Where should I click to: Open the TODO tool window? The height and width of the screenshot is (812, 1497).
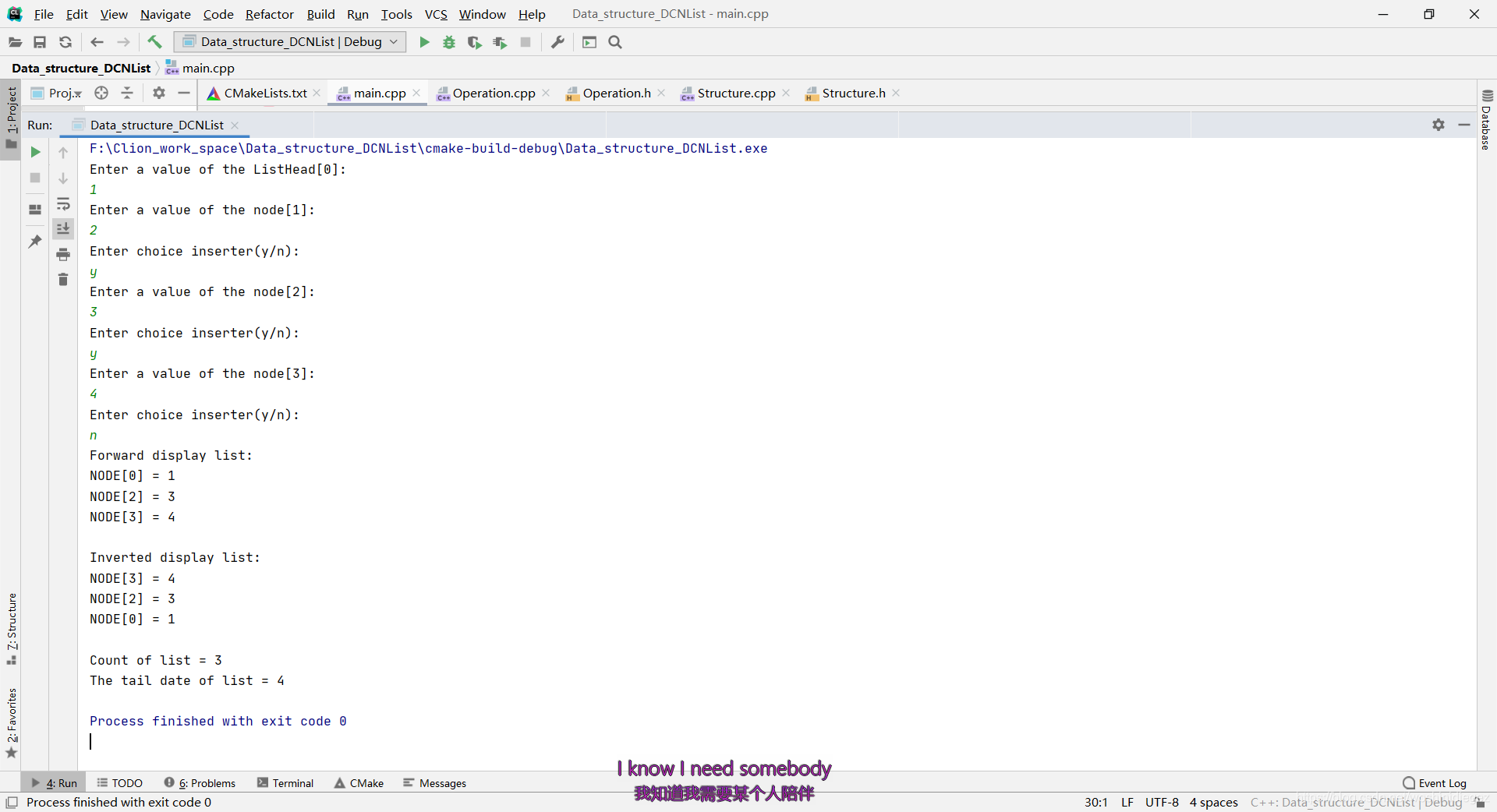[119, 783]
